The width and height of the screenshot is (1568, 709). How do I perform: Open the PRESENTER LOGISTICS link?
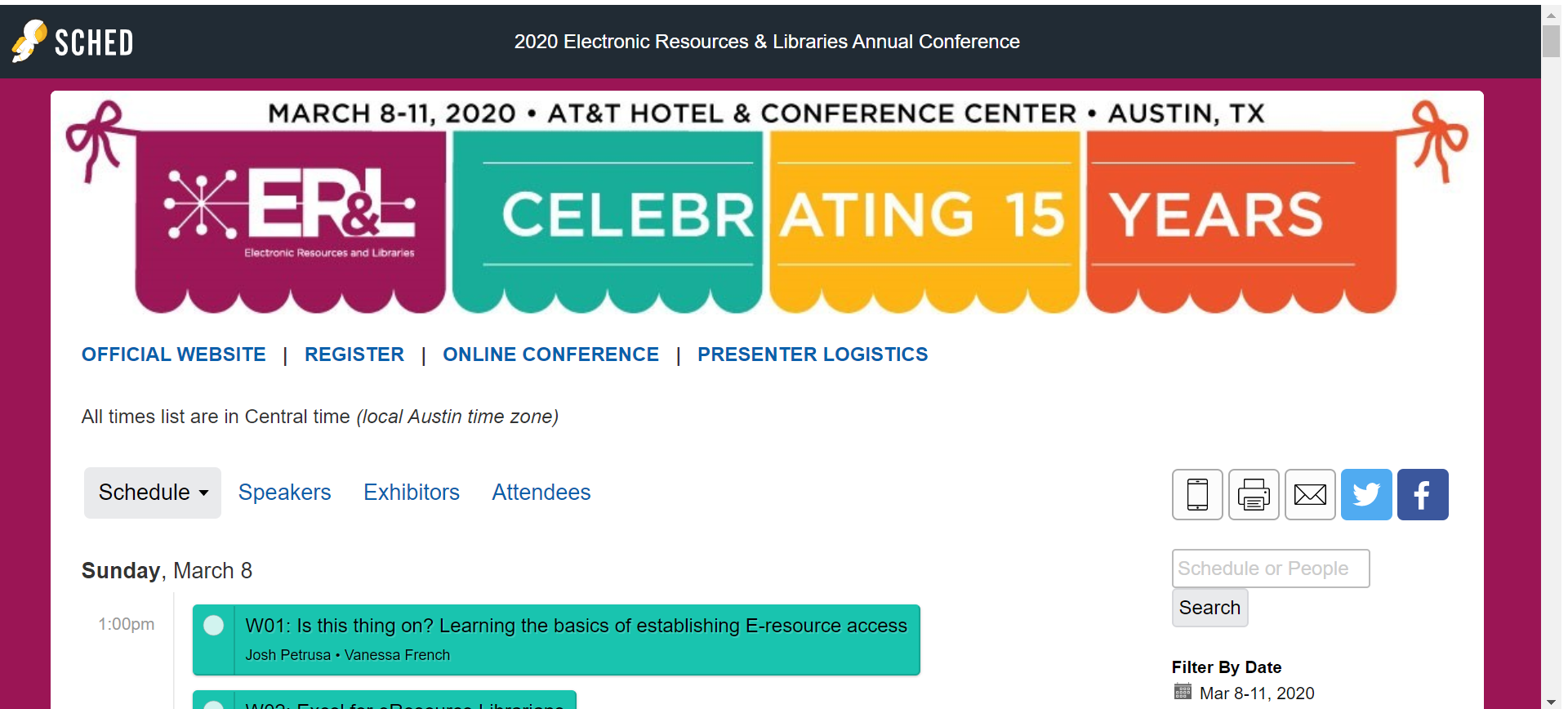(813, 354)
